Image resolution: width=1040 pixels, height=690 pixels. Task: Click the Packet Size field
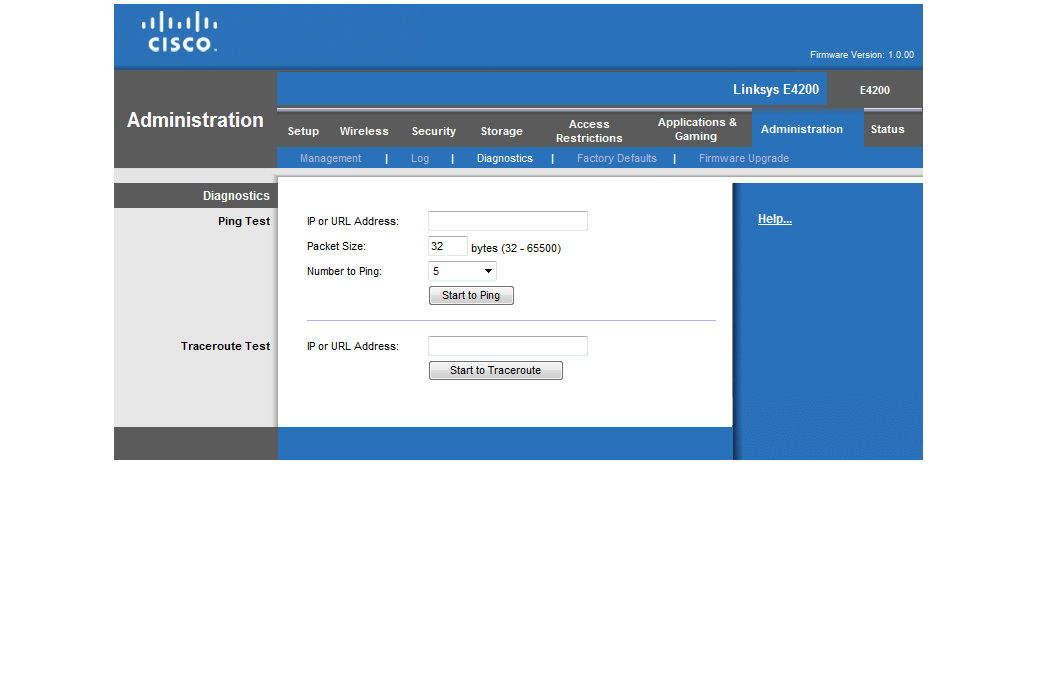click(x=447, y=246)
